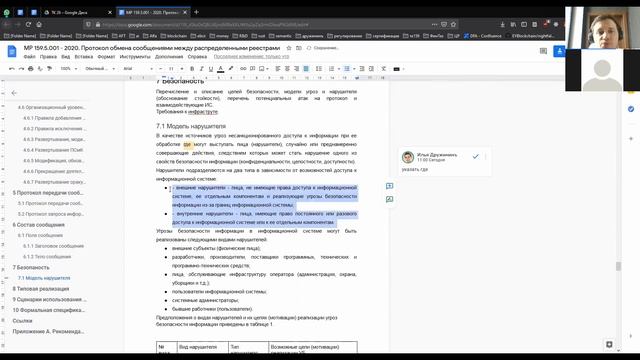This screenshot has width=640, height=360.
Task: Reload the page in the browser
Action: click(28, 24)
